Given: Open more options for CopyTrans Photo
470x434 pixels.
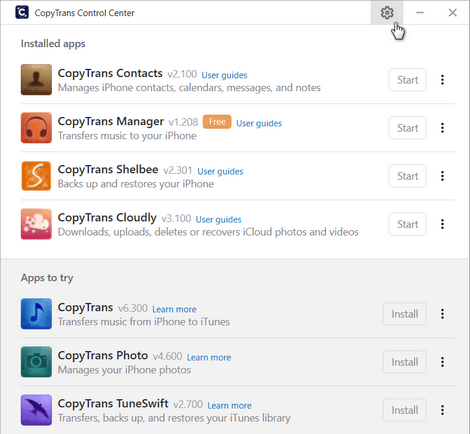Looking at the screenshot, I should [442, 362].
